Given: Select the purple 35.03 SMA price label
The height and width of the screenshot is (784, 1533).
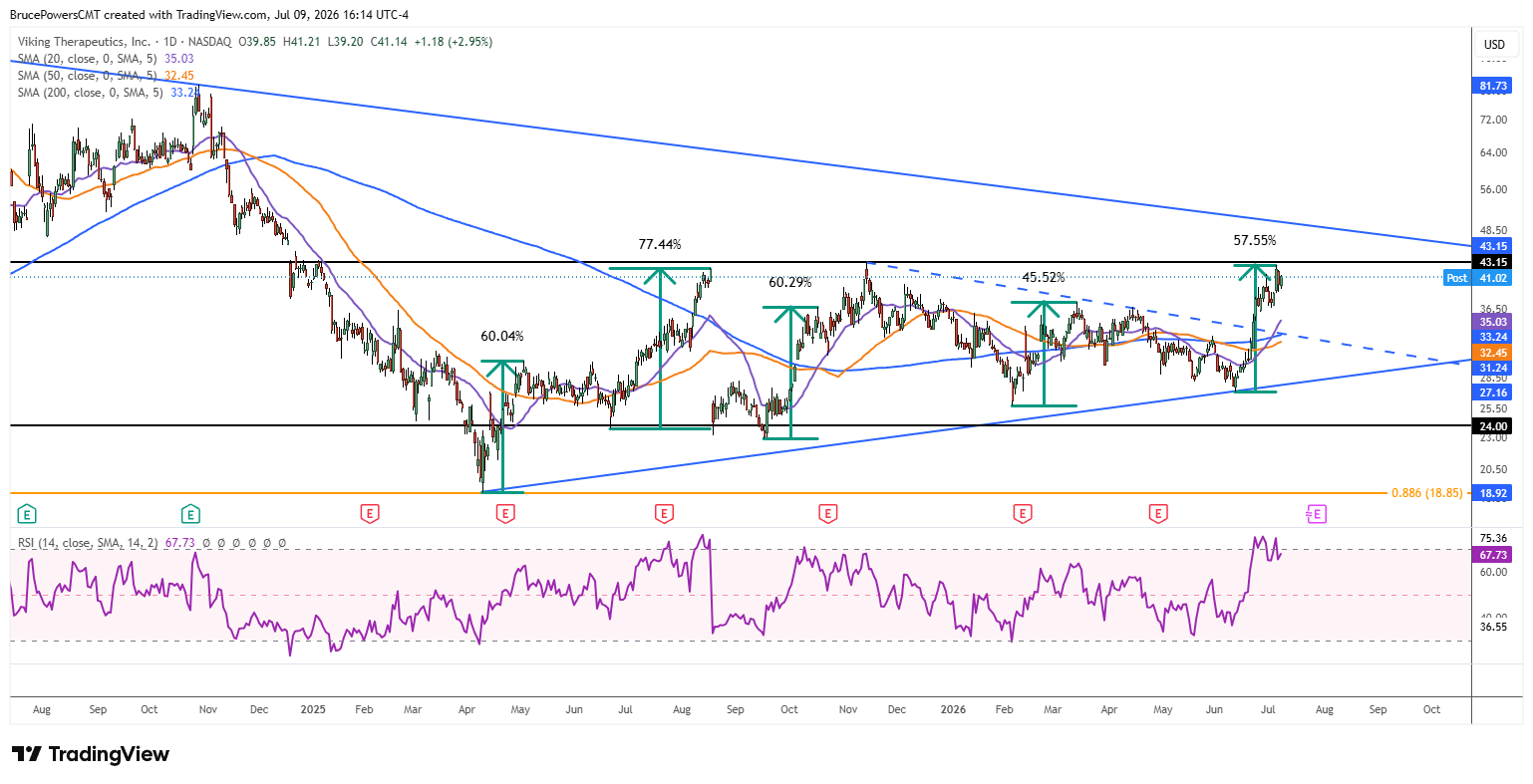Looking at the screenshot, I should tap(1493, 322).
